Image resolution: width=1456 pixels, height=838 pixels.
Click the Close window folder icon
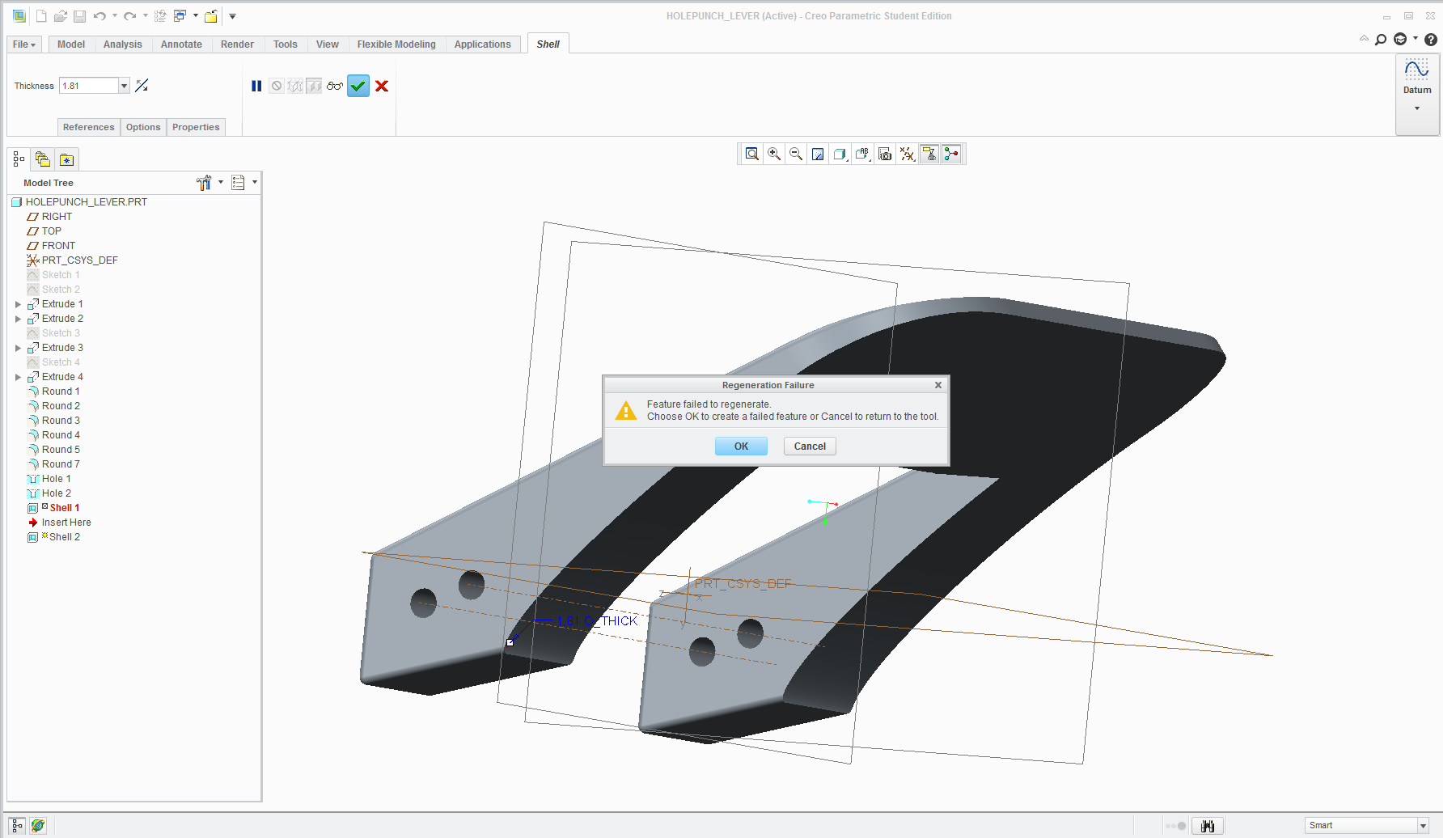coord(211,16)
